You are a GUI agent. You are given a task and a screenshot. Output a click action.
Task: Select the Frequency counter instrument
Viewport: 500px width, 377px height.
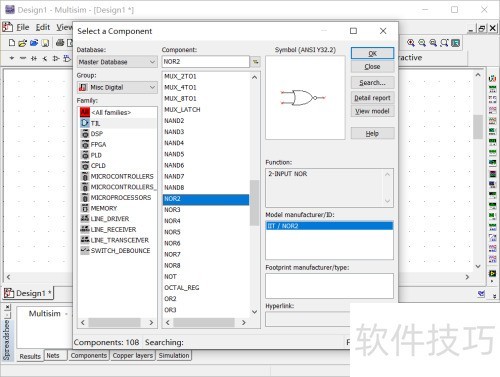click(492, 142)
